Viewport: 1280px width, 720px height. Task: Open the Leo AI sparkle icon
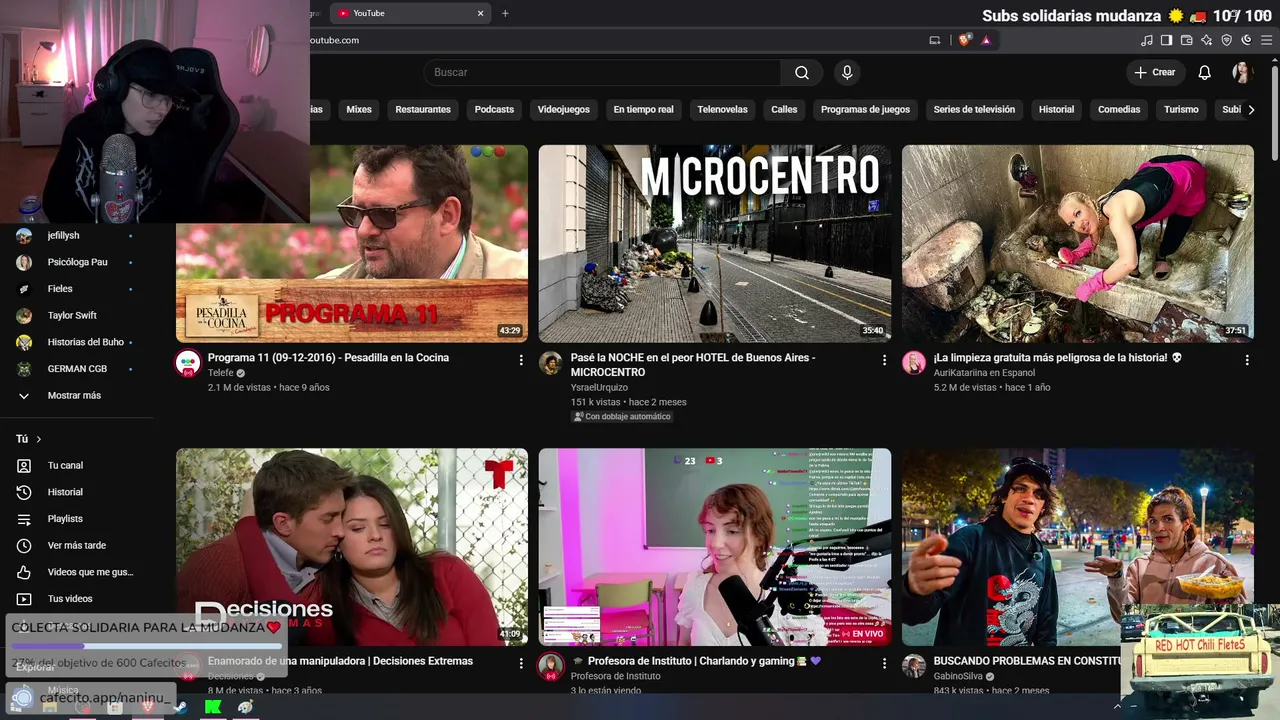point(1207,40)
